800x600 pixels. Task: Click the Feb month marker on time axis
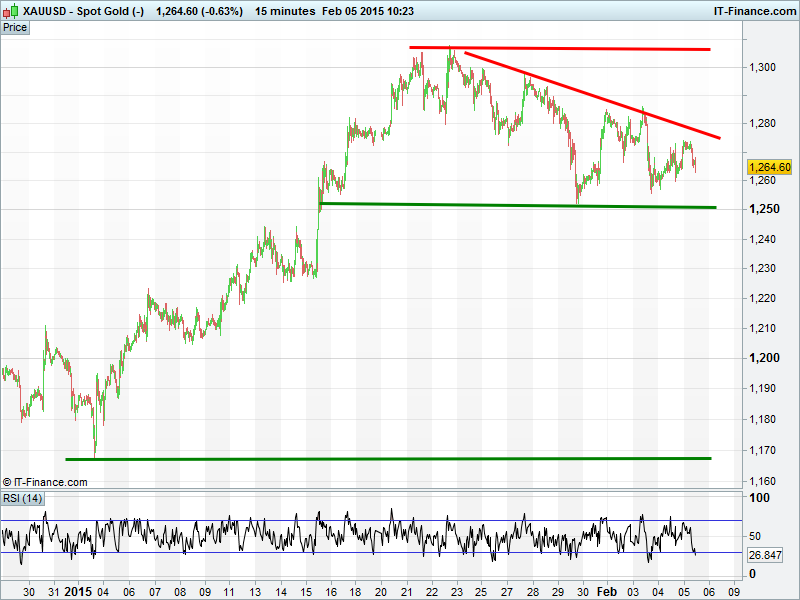608,591
